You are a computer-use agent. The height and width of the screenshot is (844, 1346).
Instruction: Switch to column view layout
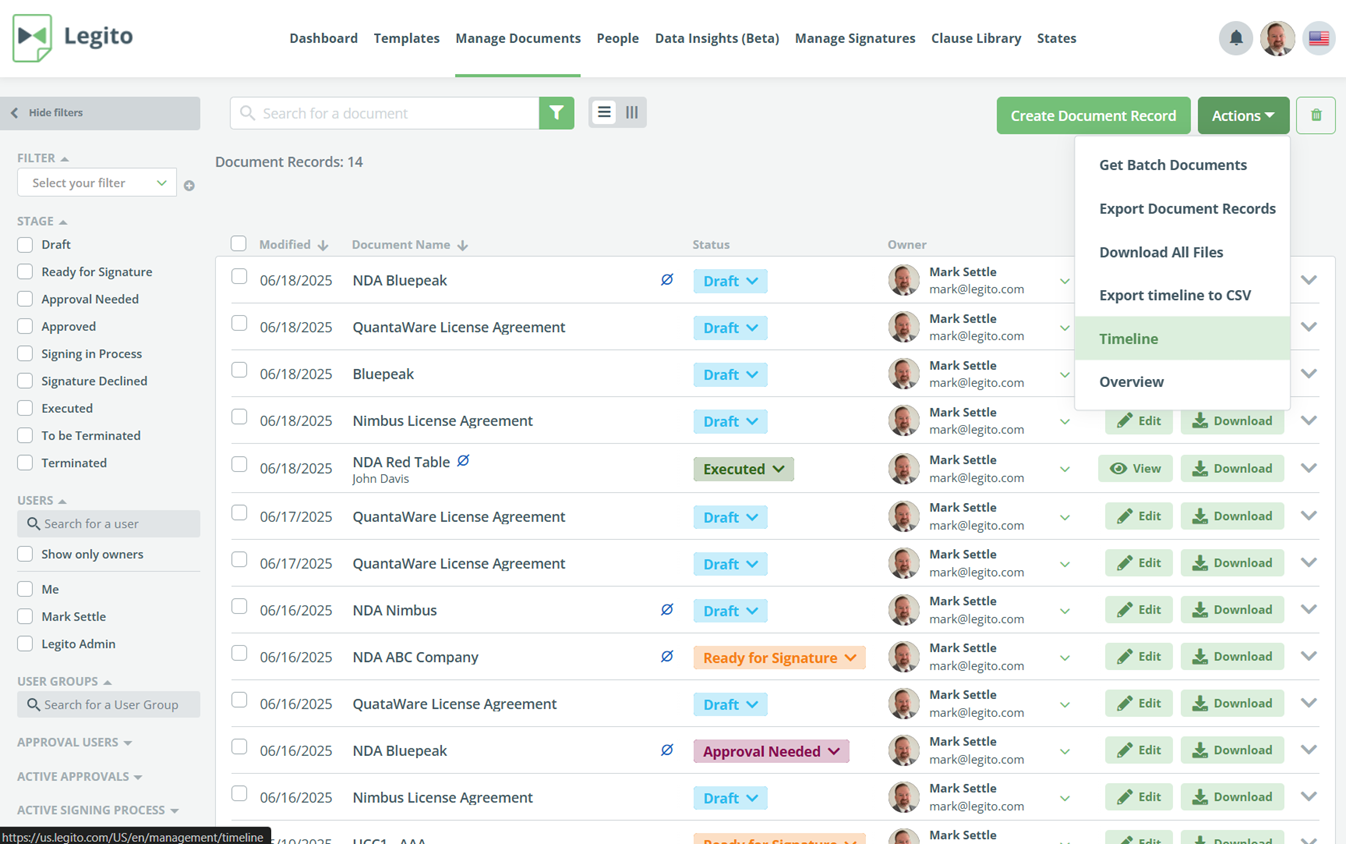(x=632, y=113)
